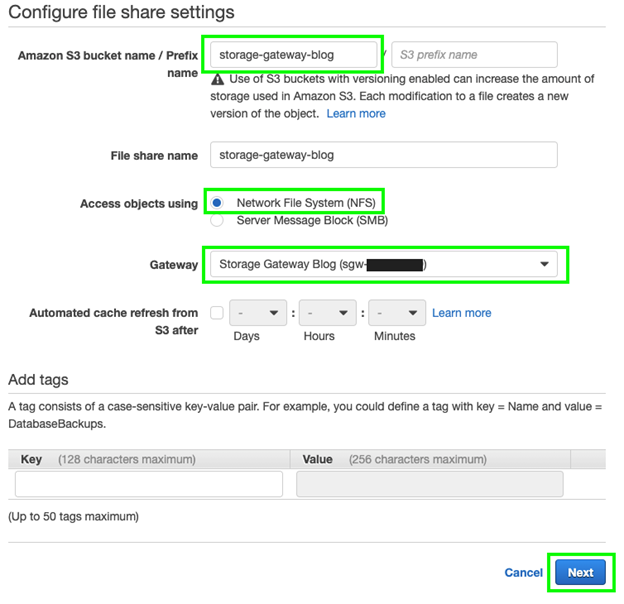
Task: Click the S3 prefix name field
Action: 474,55
